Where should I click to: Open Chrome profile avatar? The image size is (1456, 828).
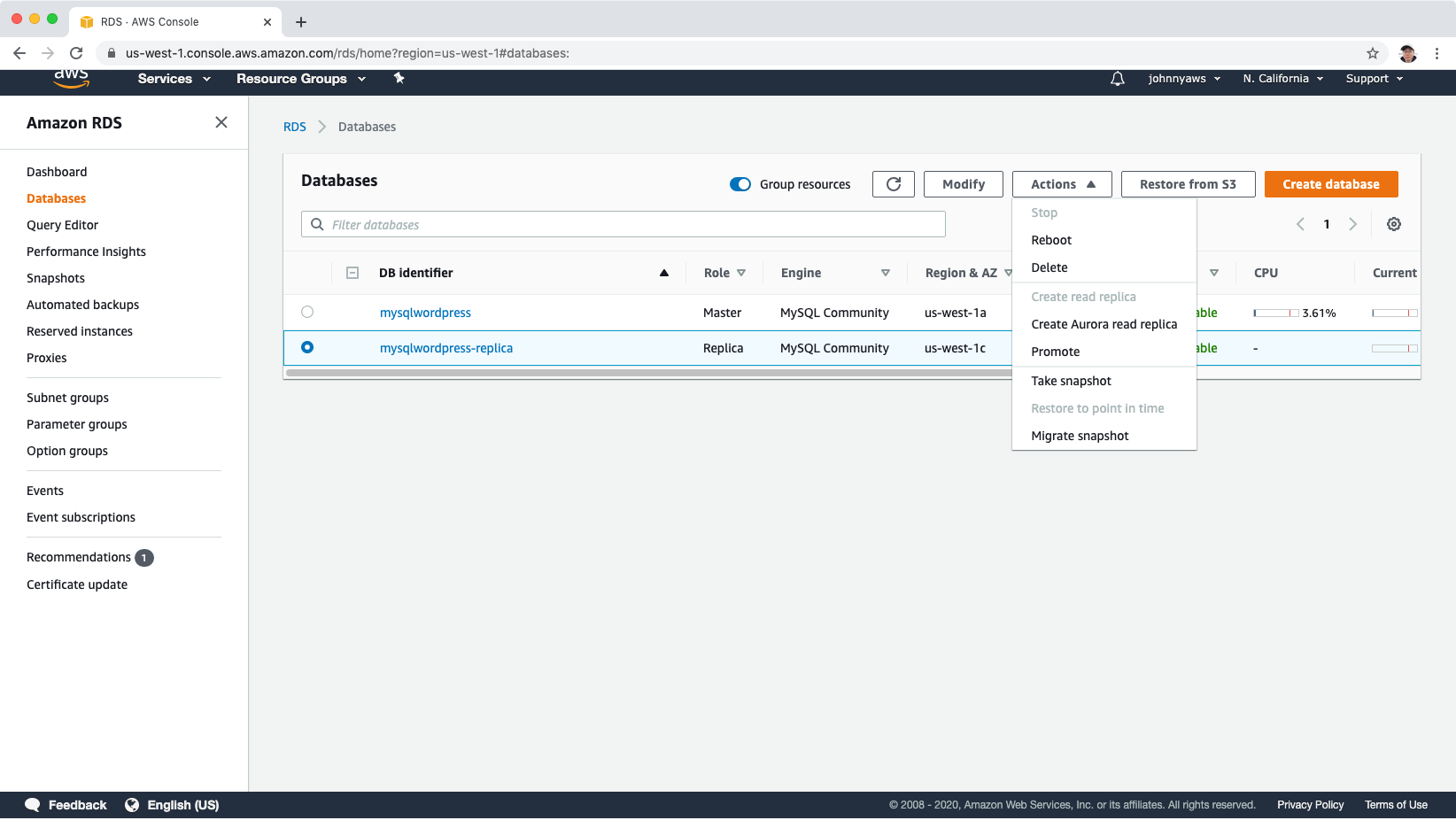tap(1408, 53)
